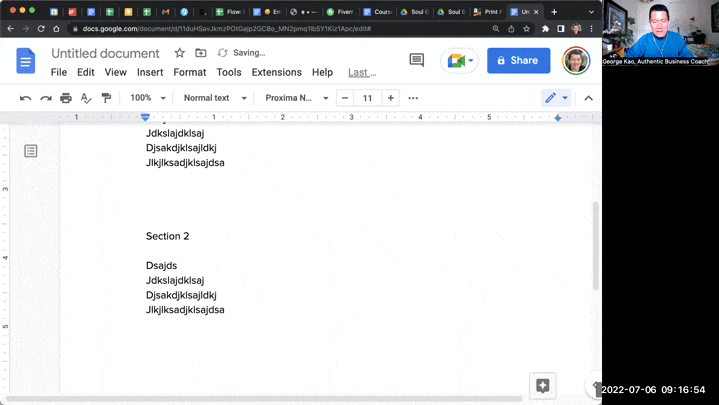Hide the menus with collapse arrow
The height and width of the screenshot is (405, 719).
click(588, 98)
